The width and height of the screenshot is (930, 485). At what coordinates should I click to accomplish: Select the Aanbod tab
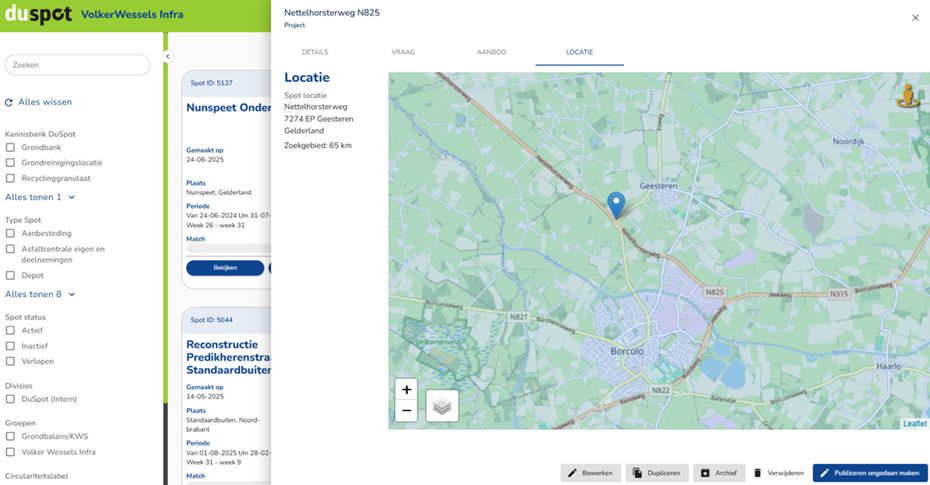[x=490, y=52]
